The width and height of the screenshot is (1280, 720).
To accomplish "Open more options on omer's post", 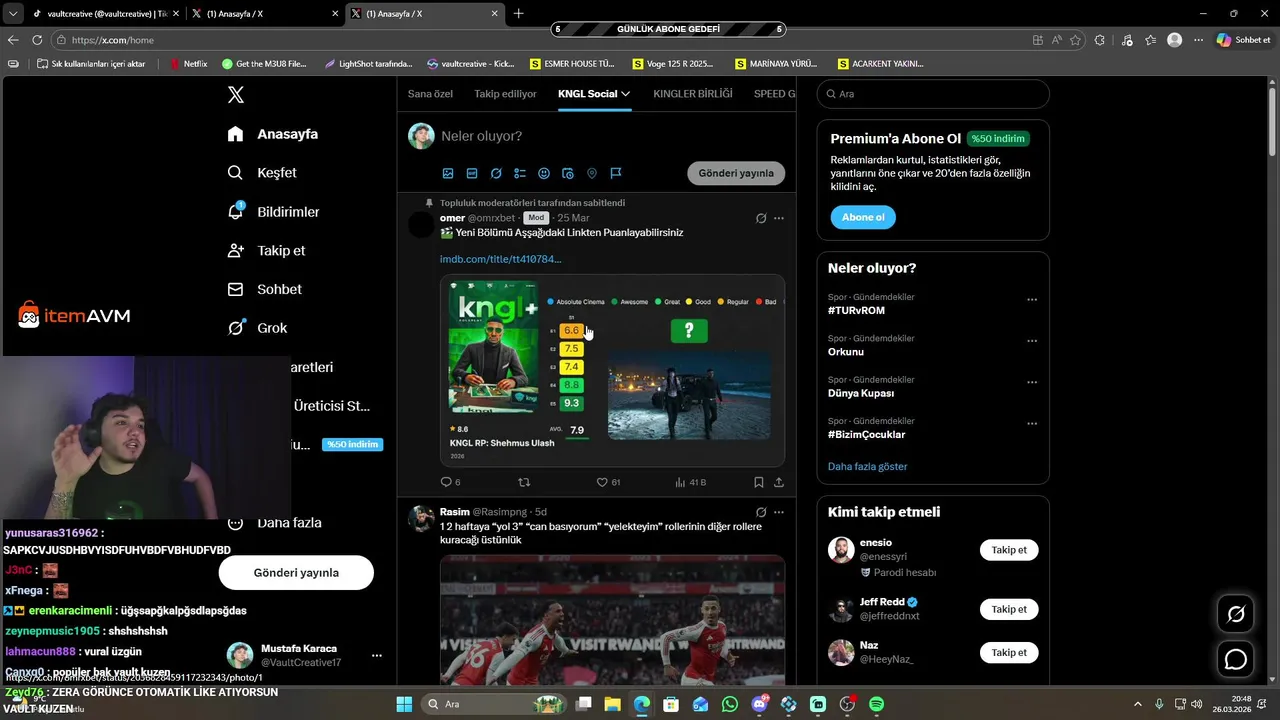I will tap(779, 218).
